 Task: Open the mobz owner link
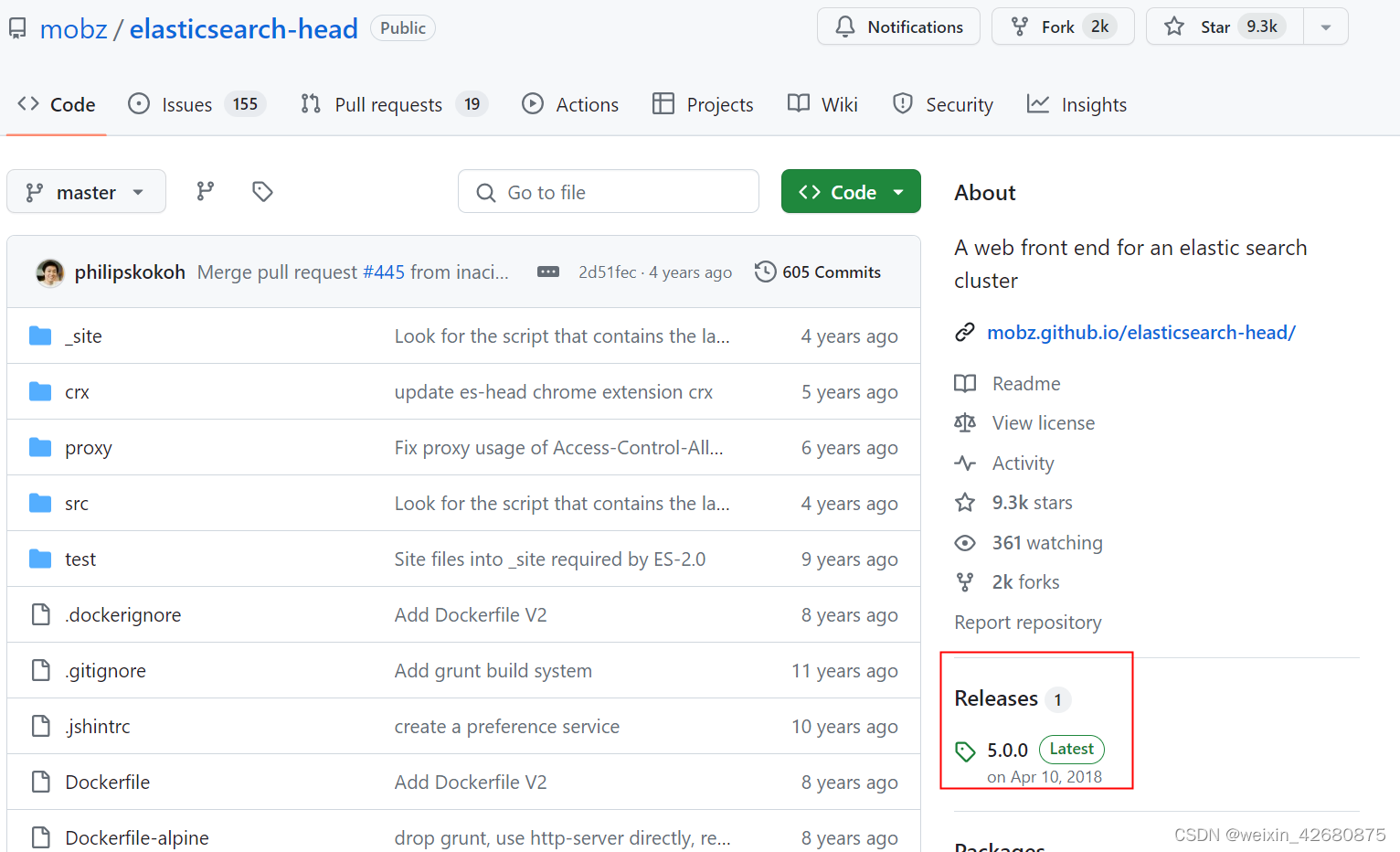[x=74, y=28]
